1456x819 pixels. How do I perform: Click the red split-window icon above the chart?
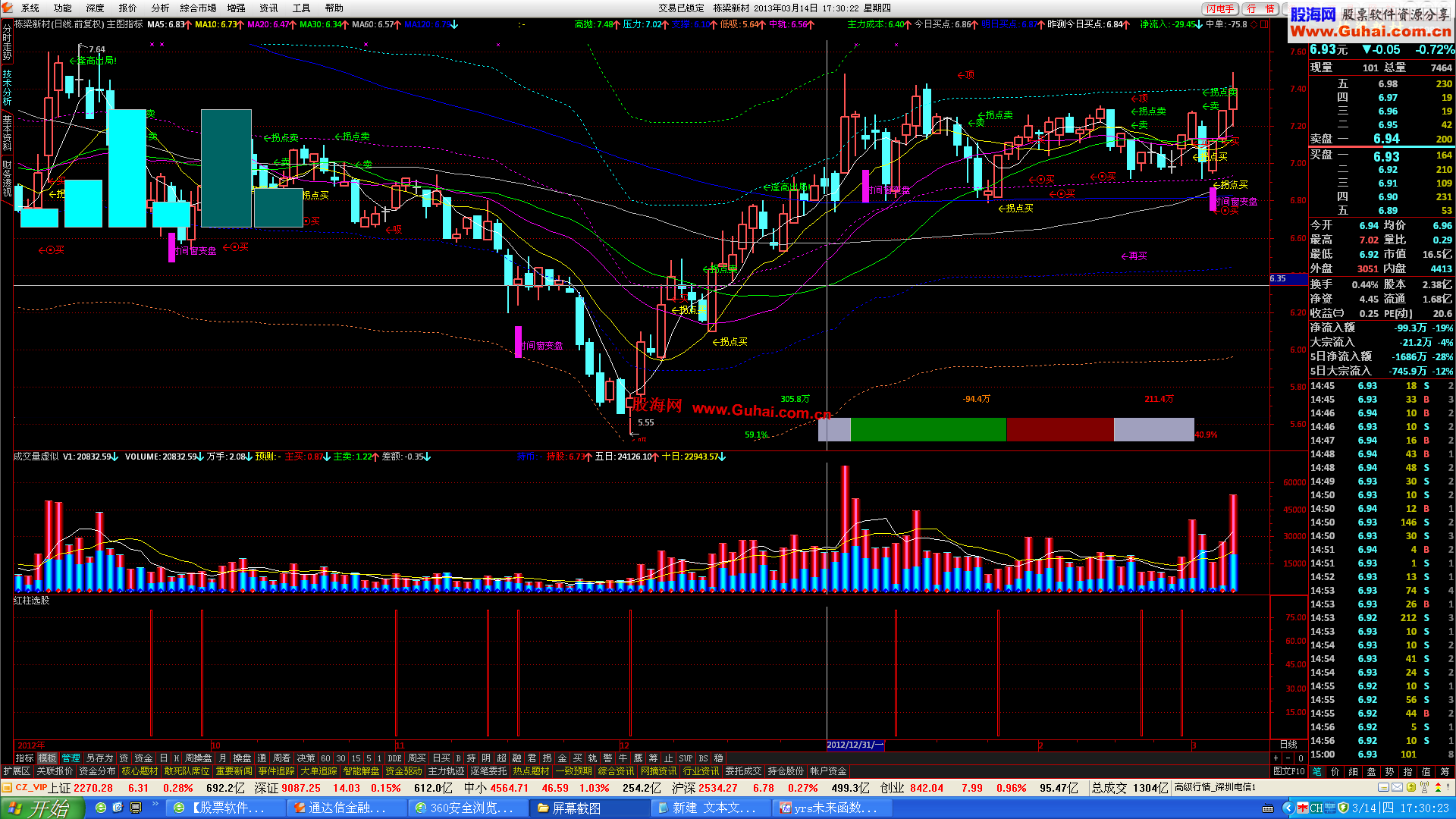tap(1263, 24)
